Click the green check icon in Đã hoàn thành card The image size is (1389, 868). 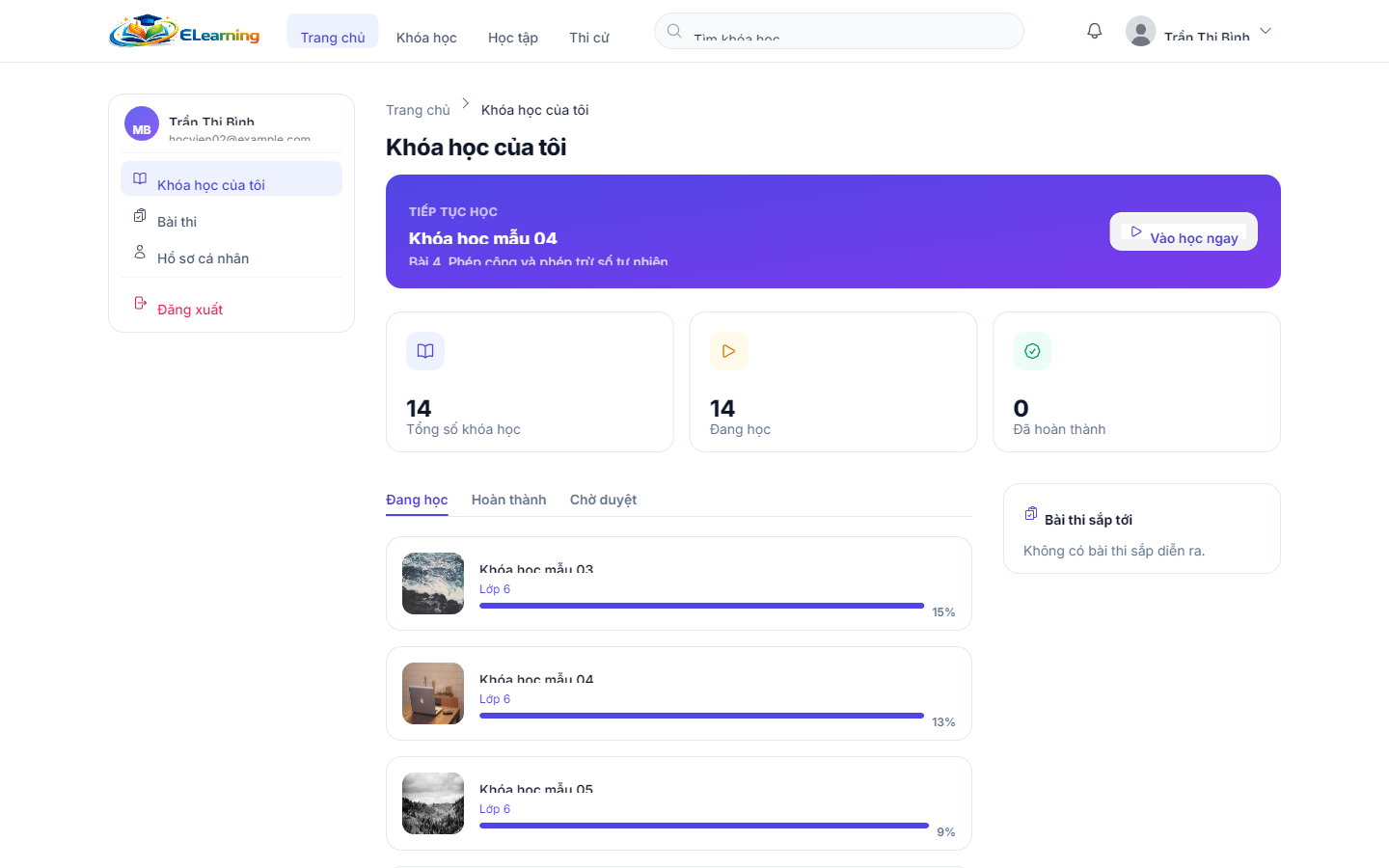point(1032,351)
